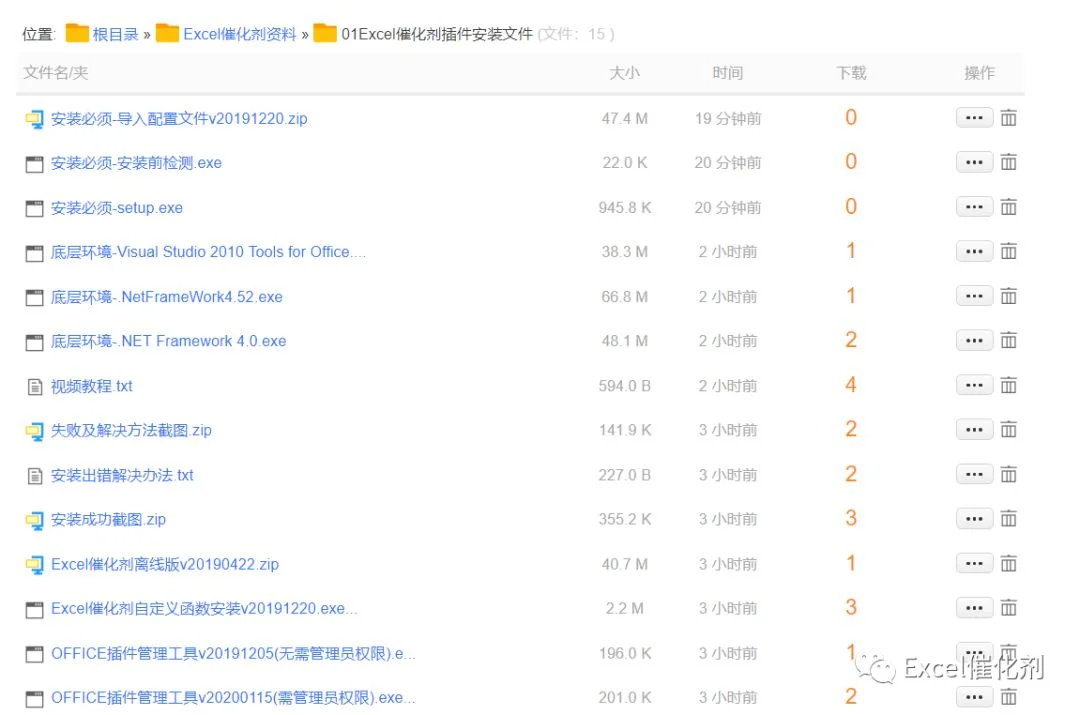Open 底层环境-Visual Studio 2010 Tools for Office
This screenshot has height=715, width=1080.
(208, 252)
